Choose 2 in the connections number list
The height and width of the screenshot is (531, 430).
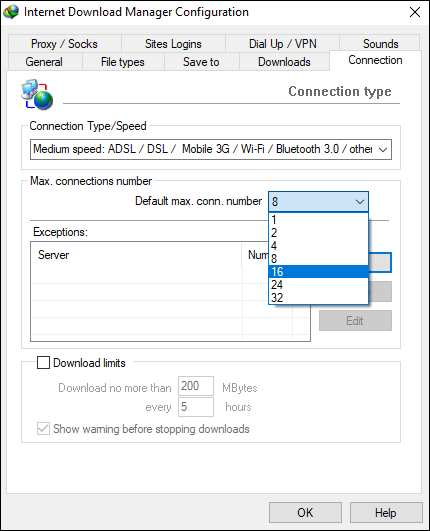318,233
